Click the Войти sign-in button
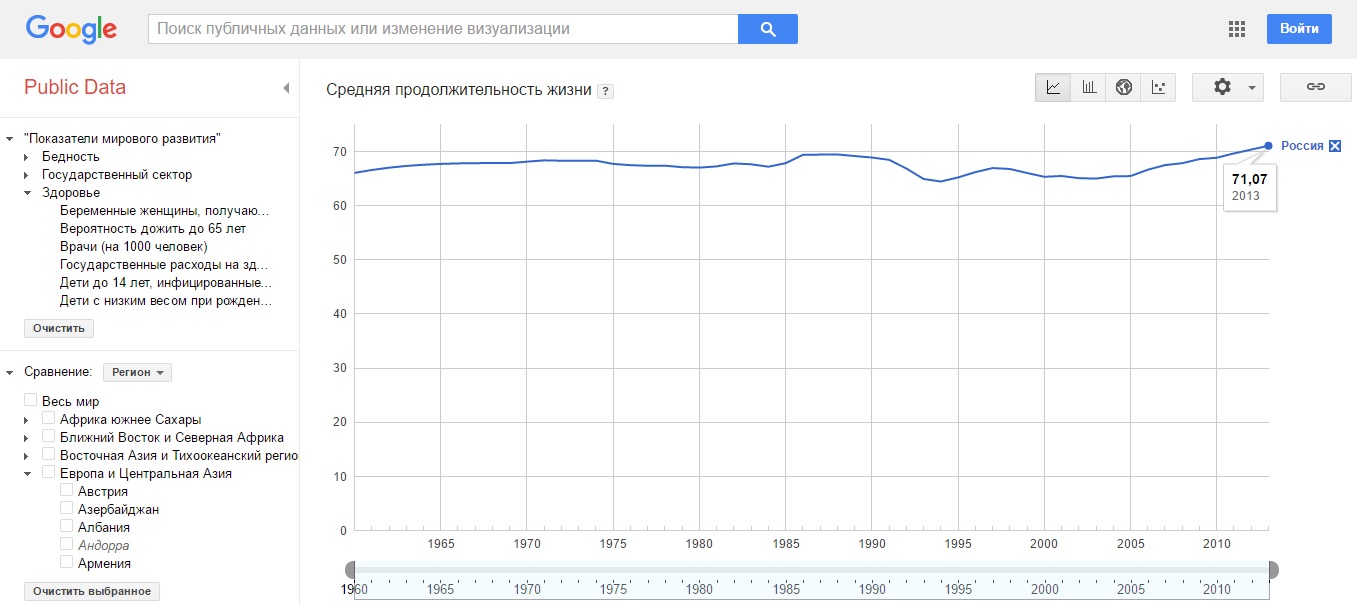Screen dimensions: 1357x606 tap(1299, 29)
